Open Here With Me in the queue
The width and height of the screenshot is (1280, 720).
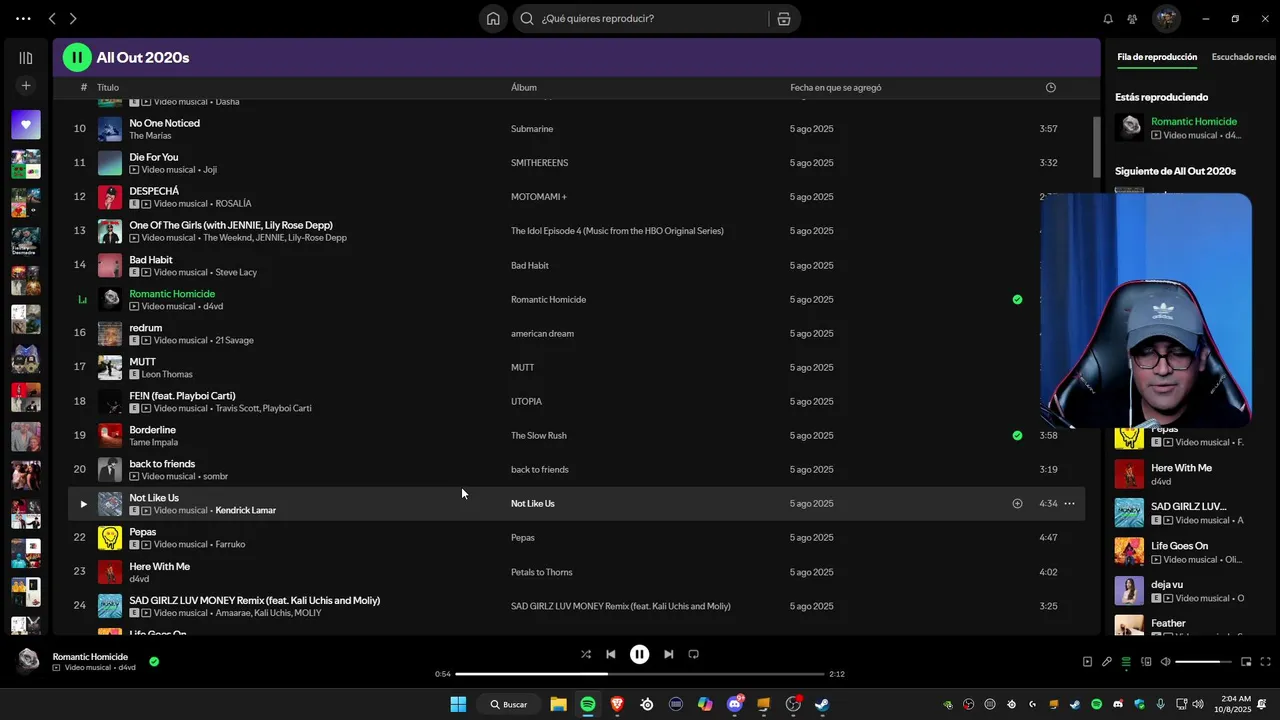click(x=1181, y=468)
